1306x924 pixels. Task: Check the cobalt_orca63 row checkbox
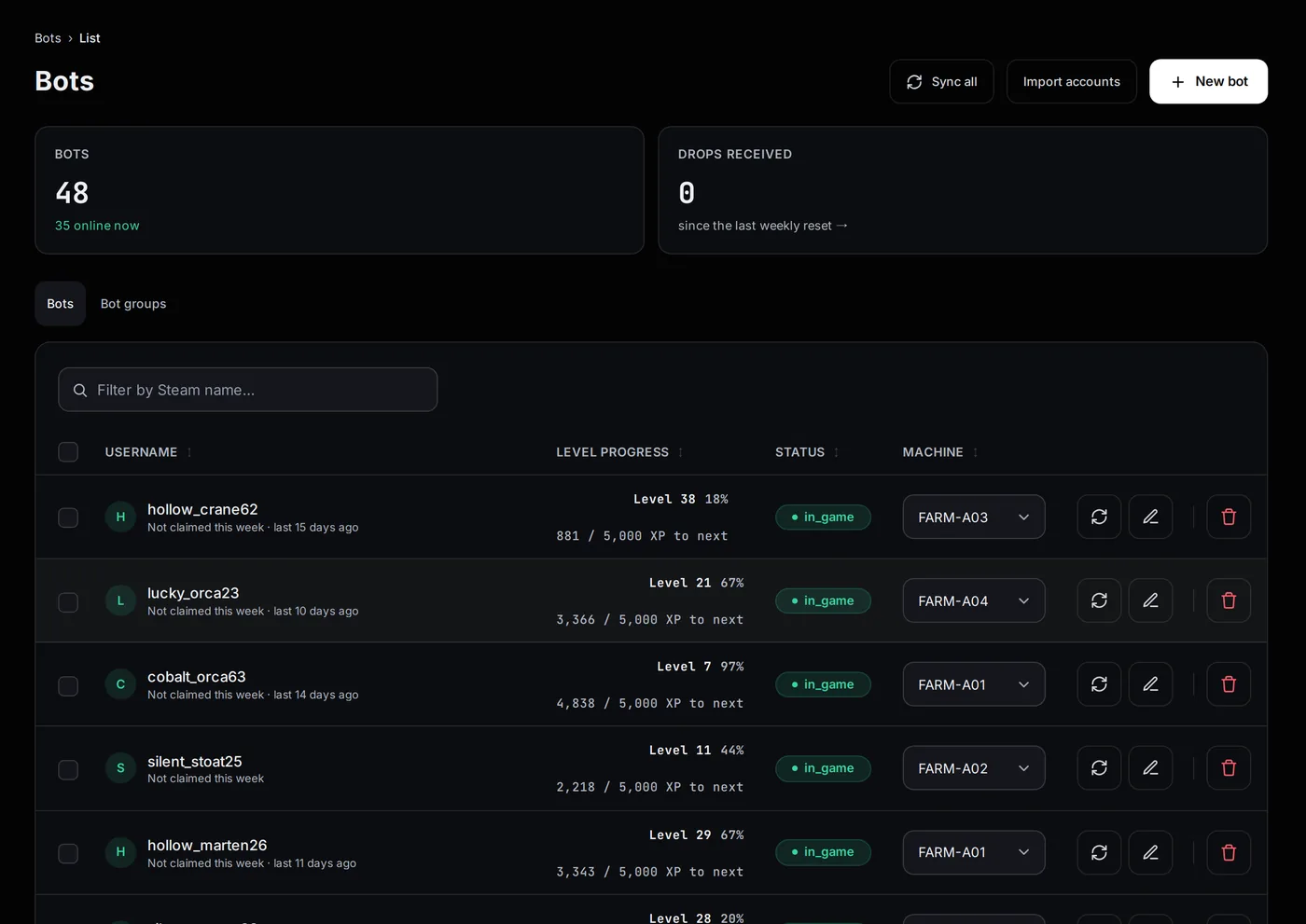coord(68,685)
